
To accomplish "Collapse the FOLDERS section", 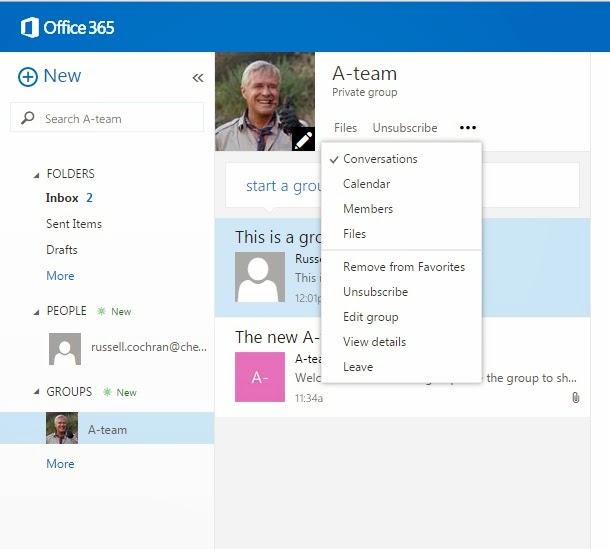I will point(37,175).
